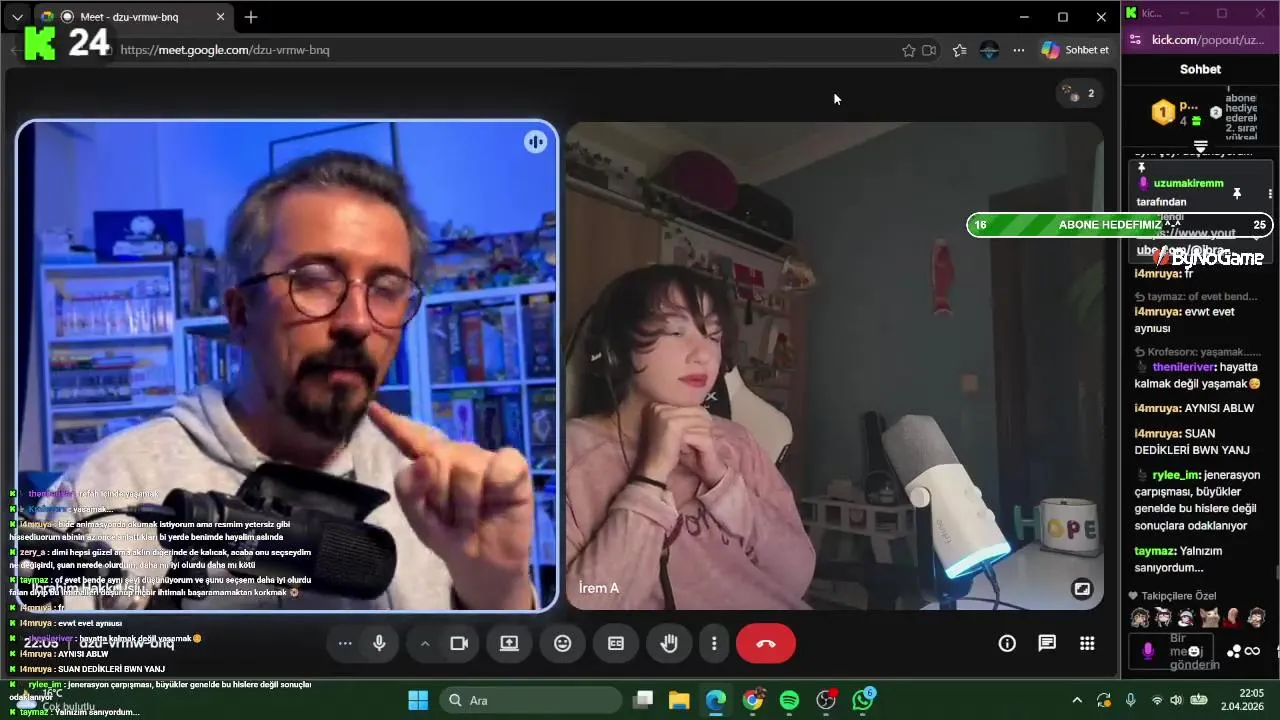This screenshot has height=720, width=1280.
Task: Show participants list with count 2
Action: (1079, 93)
